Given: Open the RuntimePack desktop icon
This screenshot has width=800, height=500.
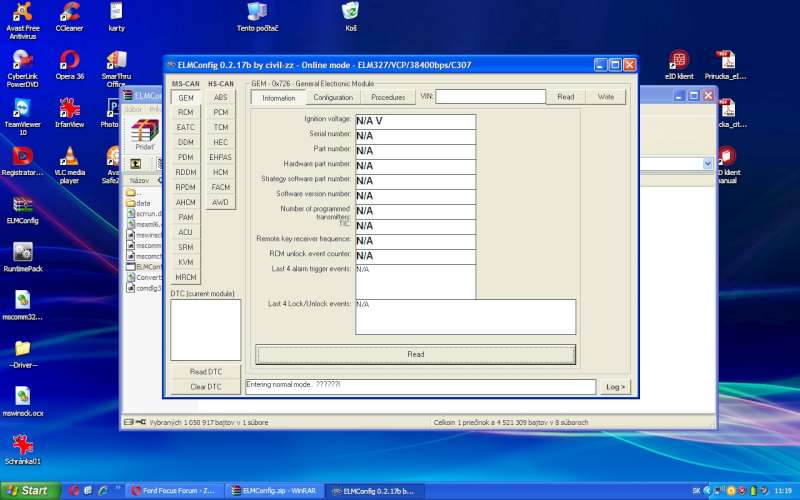Looking at the screenshot, I should pos(22,253).
